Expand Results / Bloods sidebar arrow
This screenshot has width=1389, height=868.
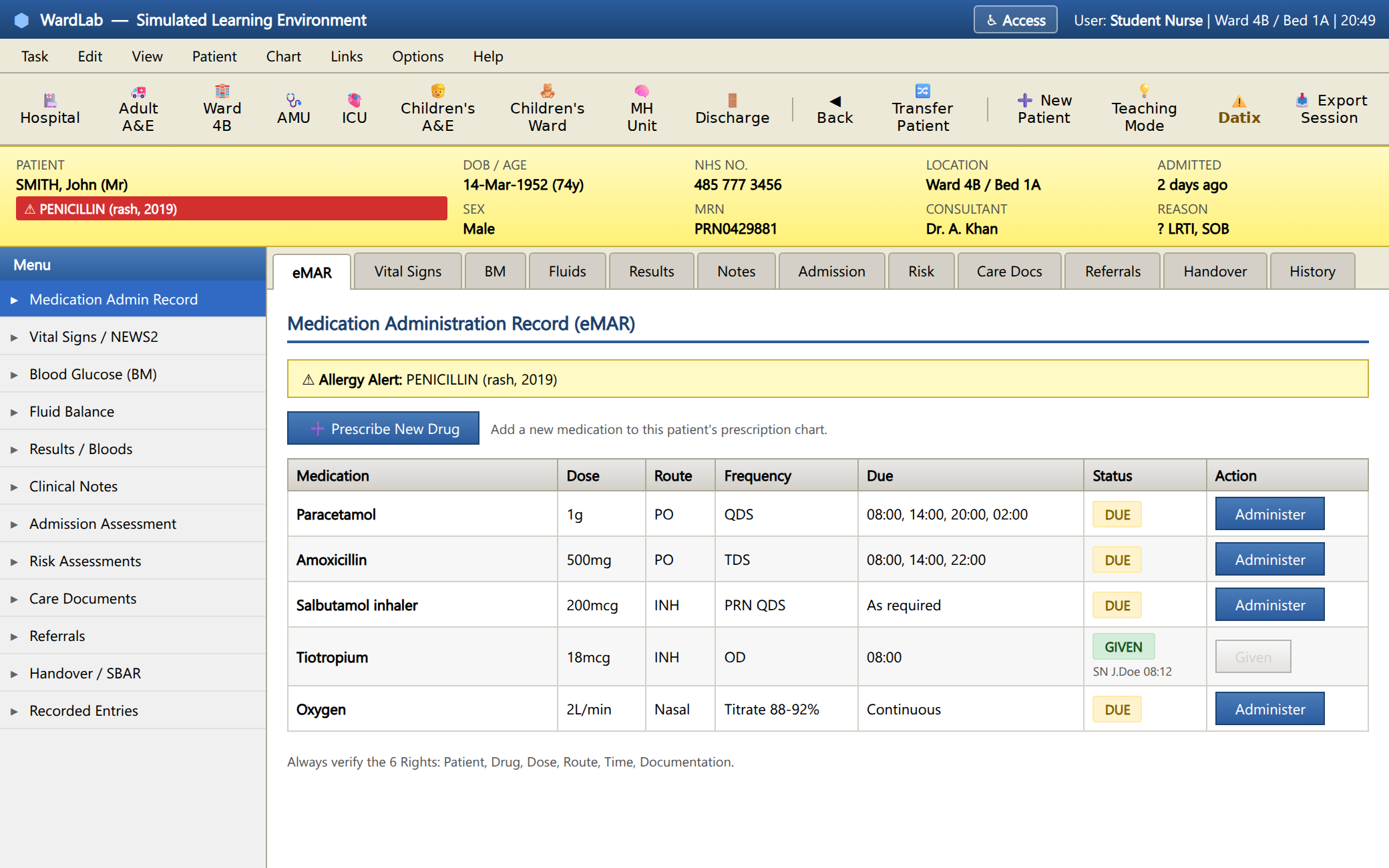tap(14, 449)
